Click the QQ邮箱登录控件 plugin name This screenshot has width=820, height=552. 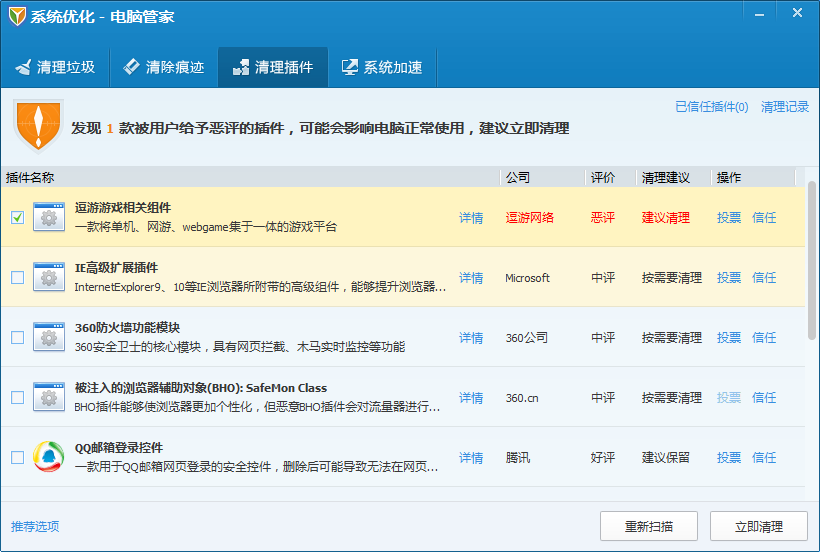click(119, 448)
